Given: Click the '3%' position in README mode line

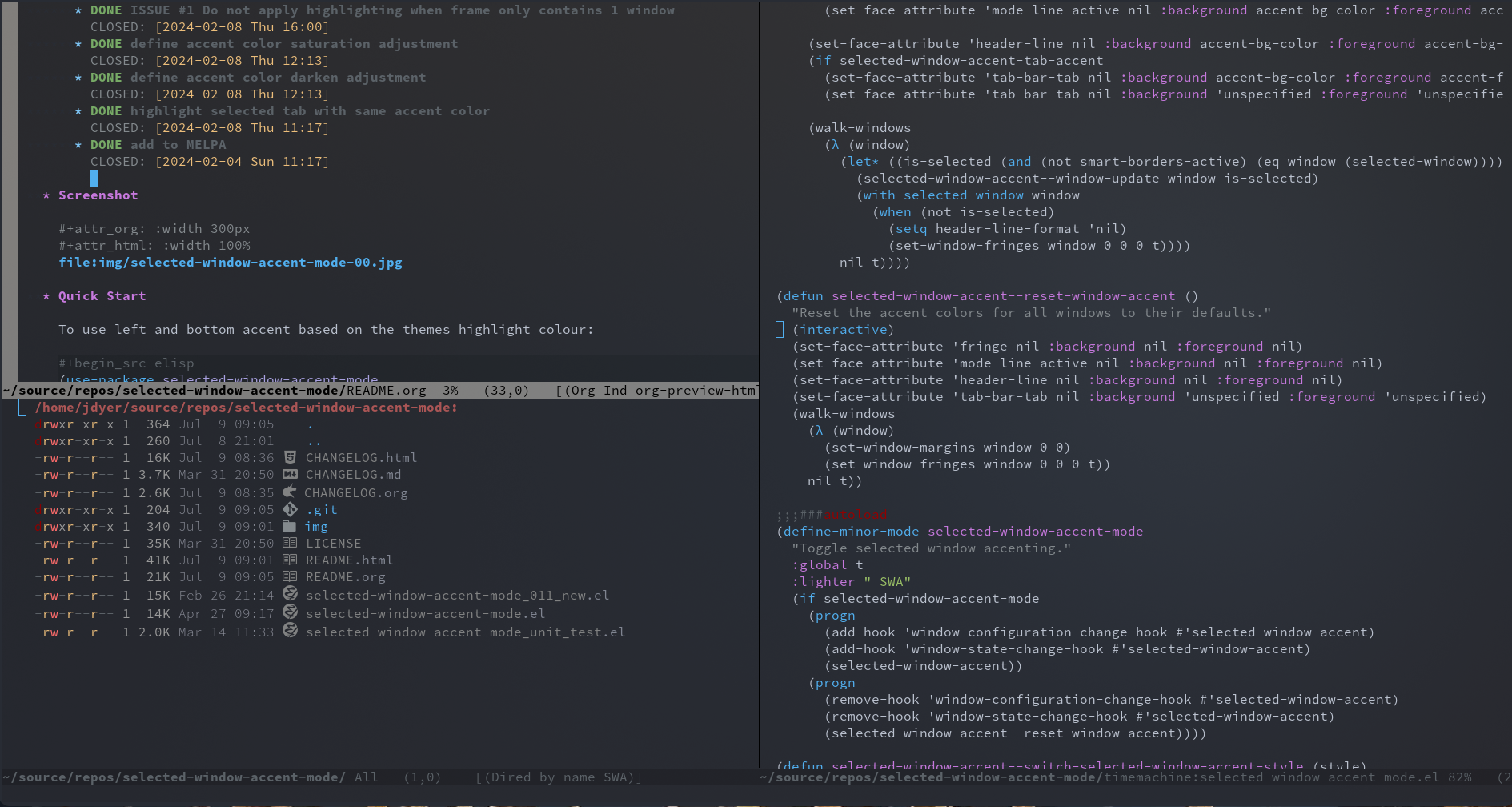Looking at the screenshot, I should [451, 391].
